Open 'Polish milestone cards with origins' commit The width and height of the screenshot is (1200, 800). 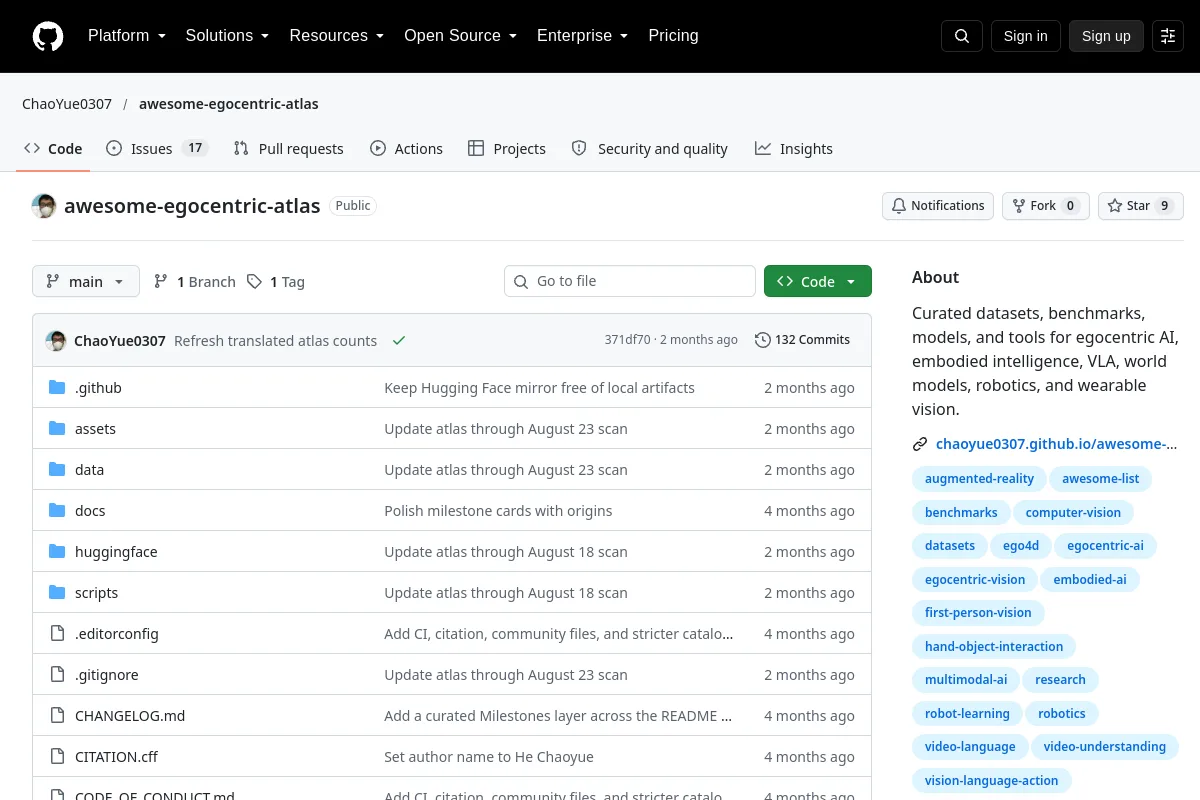pyautogui.click(x=498, y=511)
